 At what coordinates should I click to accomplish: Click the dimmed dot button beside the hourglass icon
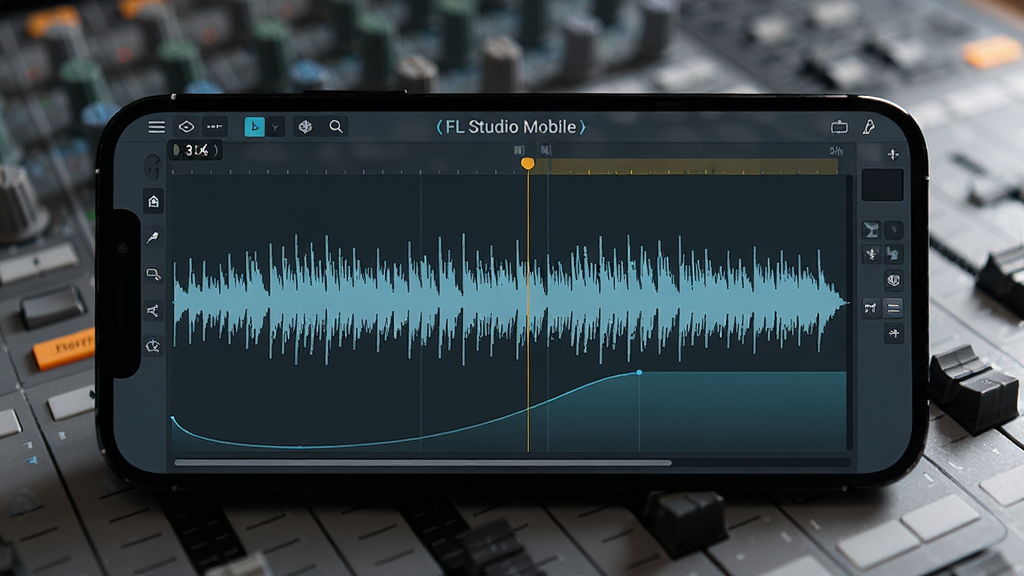(894, 230)
